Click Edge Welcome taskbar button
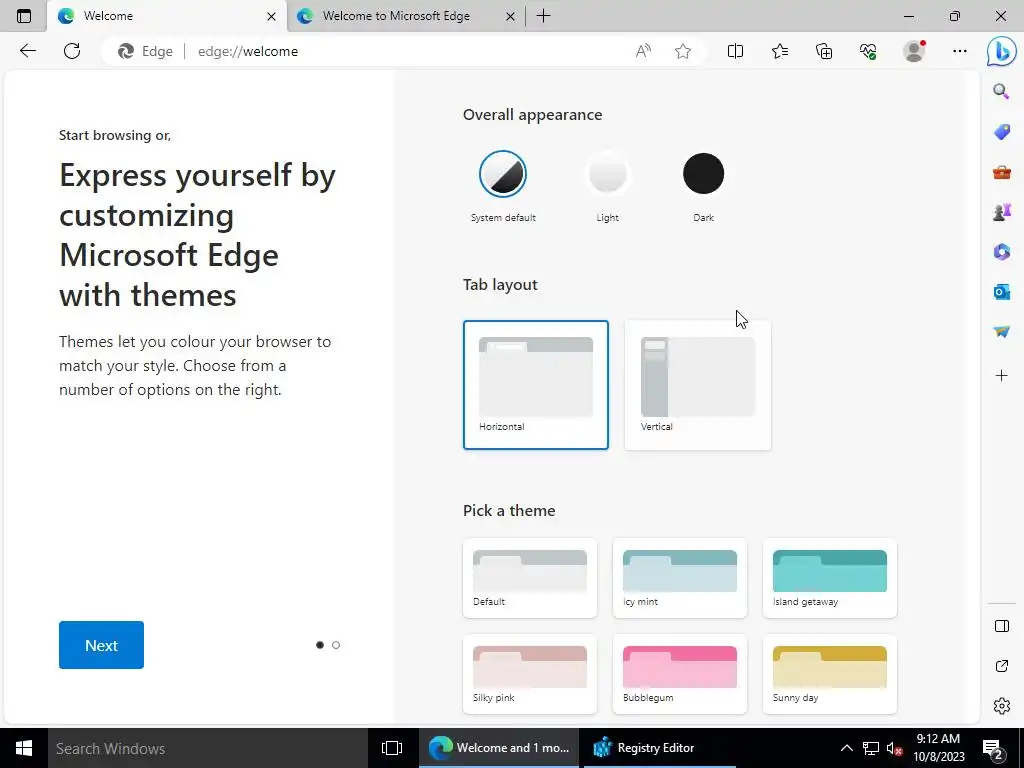Screen dimensions: 1024x768 click(x=499, y=748)
